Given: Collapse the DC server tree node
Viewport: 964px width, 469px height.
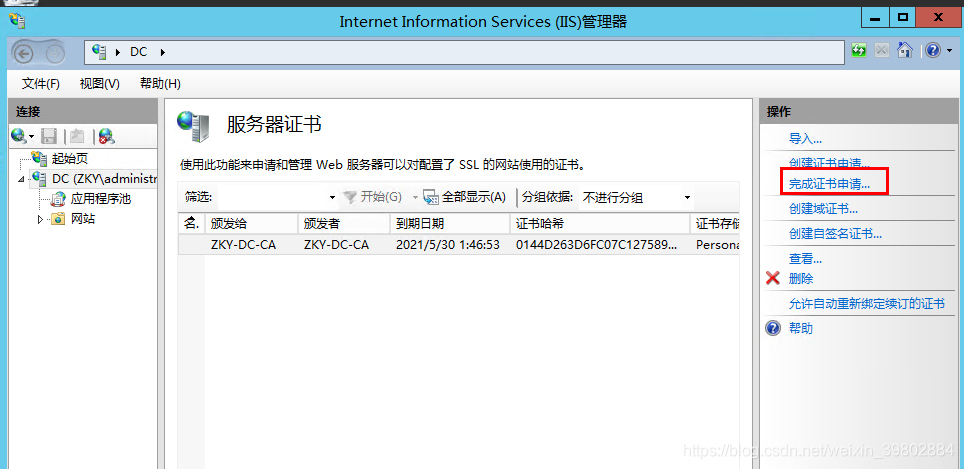Looking at the screenshot, I should (22, 179).
